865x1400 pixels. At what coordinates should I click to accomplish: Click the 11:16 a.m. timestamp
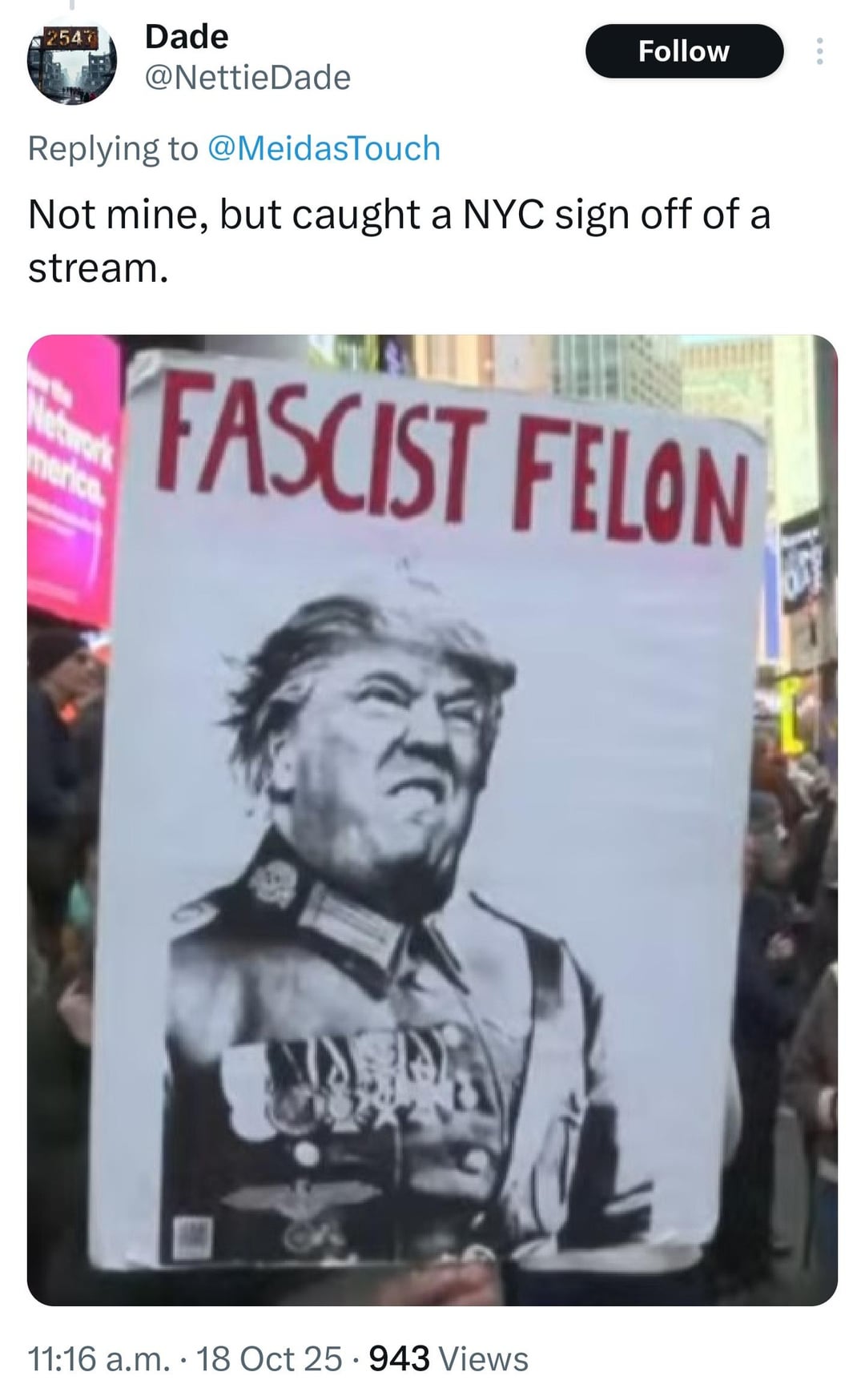click(99, 1359)
